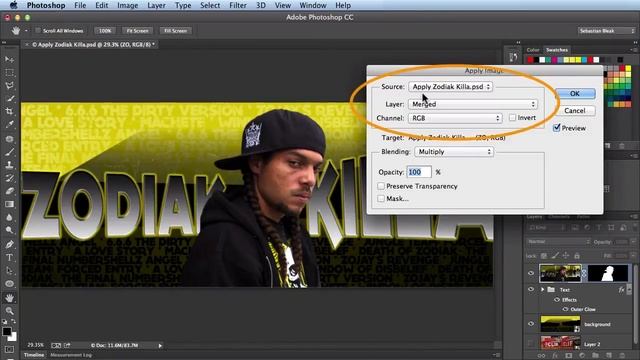Toggle the Invert checkbox
The image size is (640, 360).
pos(512,118)
